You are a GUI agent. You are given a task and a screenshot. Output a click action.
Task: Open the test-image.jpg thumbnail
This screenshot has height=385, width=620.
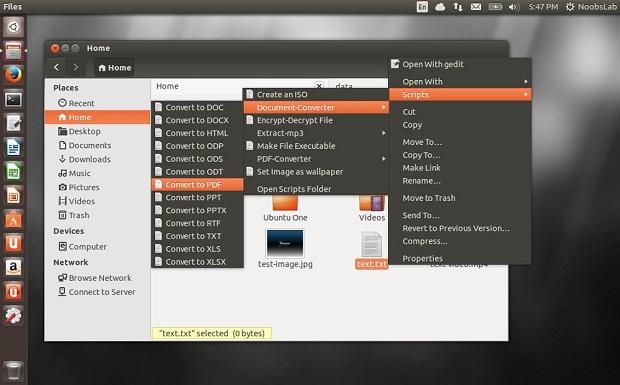285,244
